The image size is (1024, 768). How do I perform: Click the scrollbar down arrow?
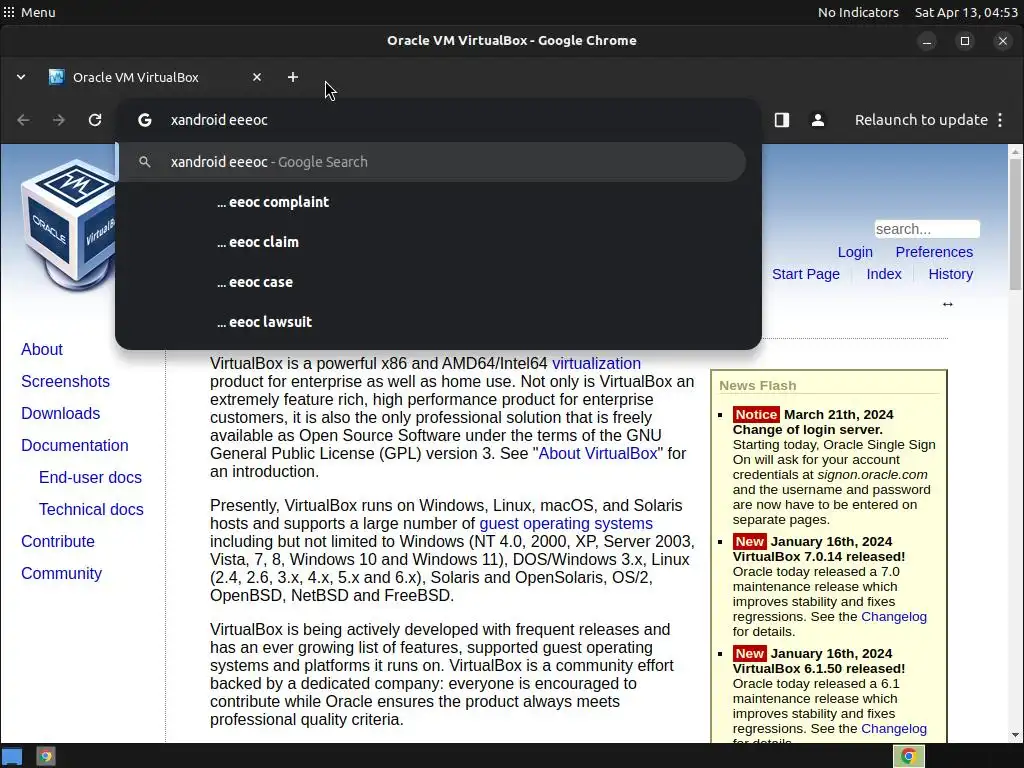(1015, 735)
